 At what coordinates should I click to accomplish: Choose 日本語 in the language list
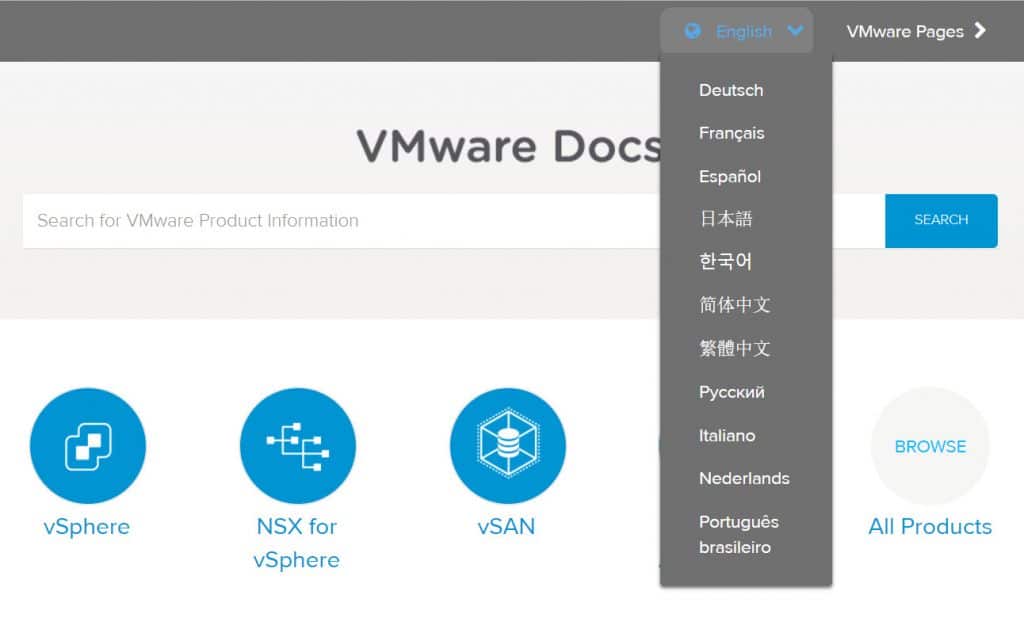(x=726, y=219)
